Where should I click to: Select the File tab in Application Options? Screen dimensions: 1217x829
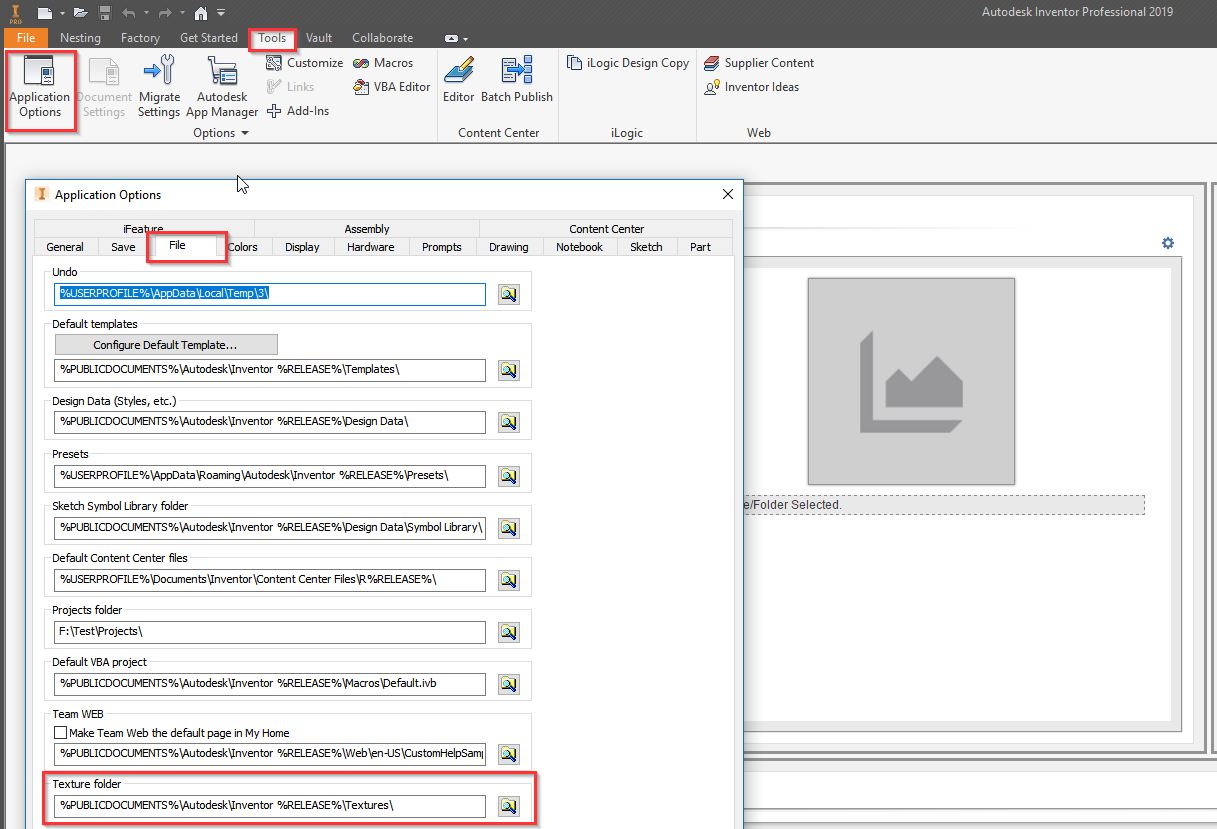[x=177, y=245]
